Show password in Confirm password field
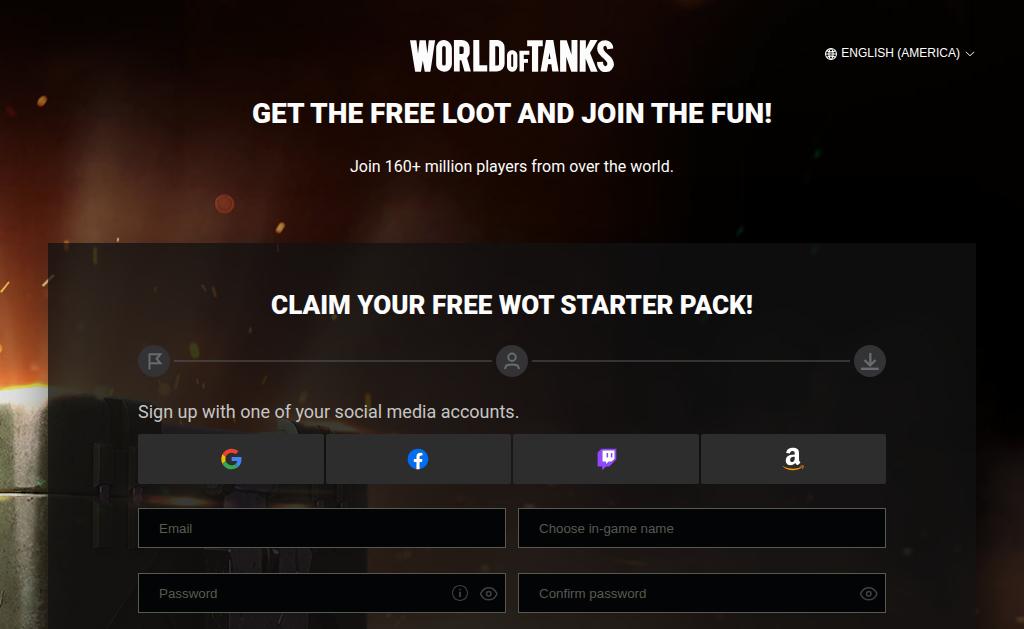Screen dimensions: 1024x629 click(869, 594)
